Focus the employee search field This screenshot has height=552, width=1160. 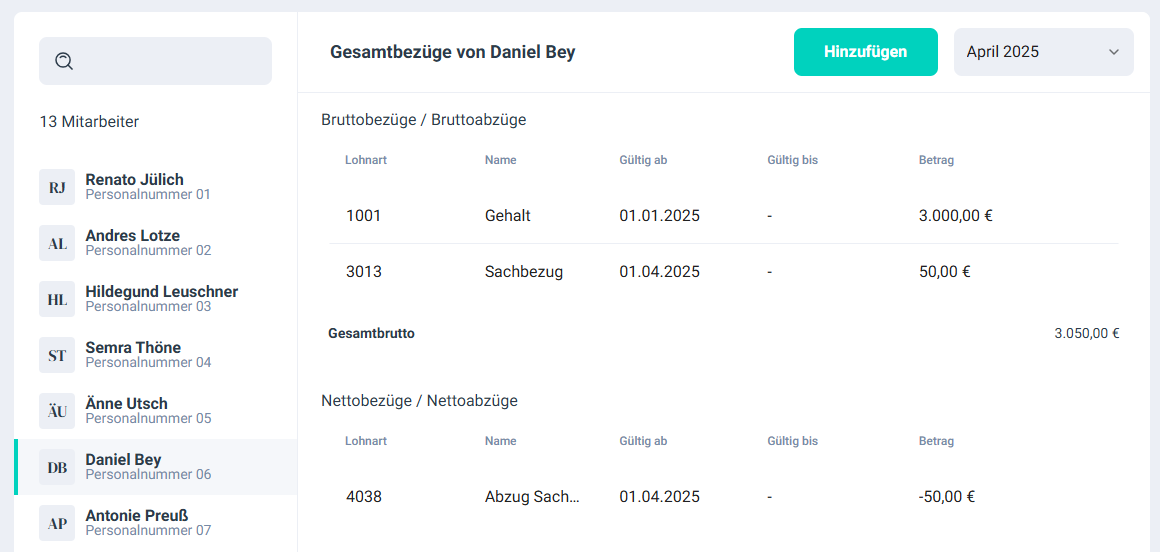(x=170, y=61)
